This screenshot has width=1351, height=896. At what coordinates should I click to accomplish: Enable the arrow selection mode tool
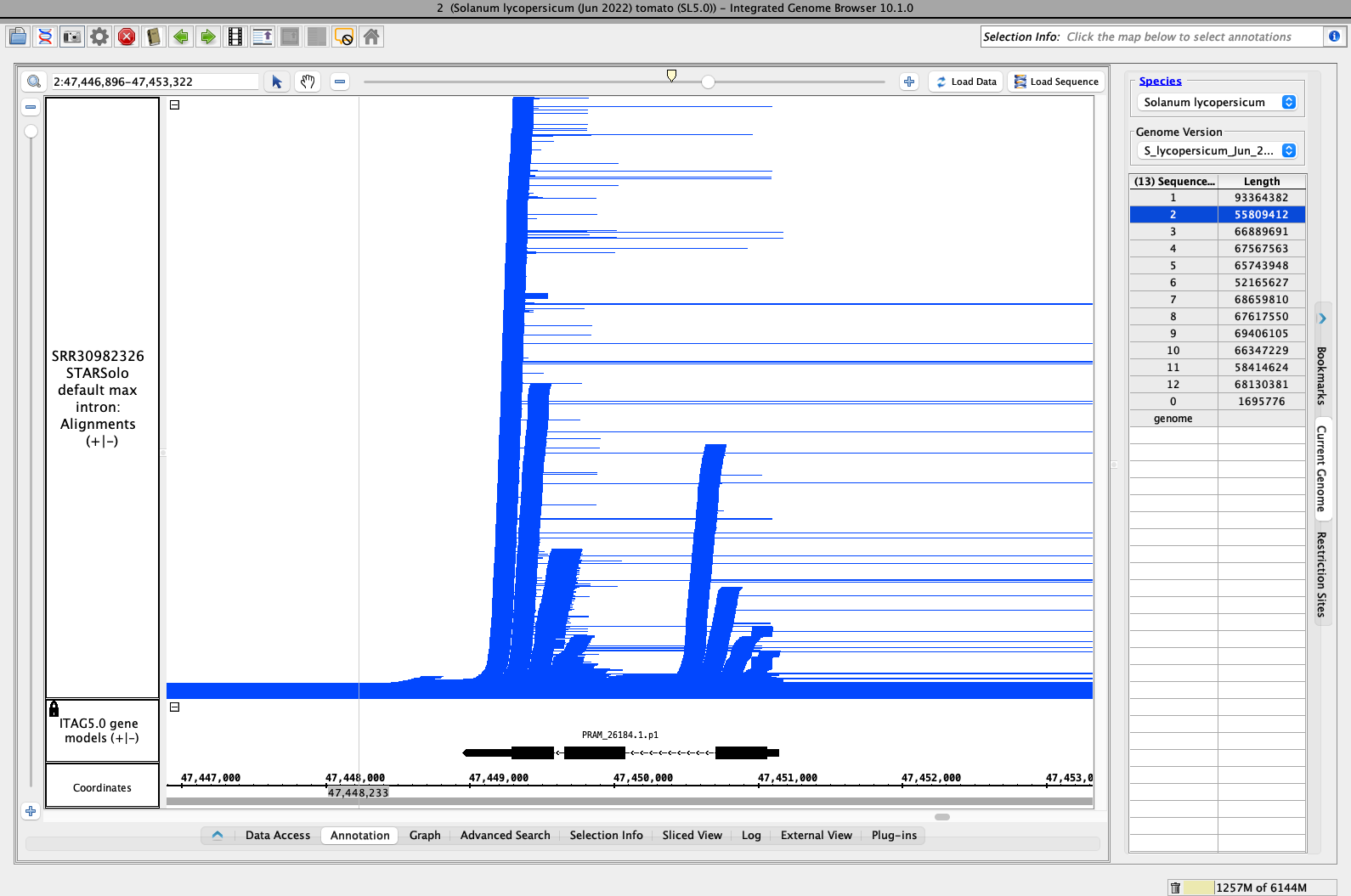pyautogui.click(x=277, y=82)
